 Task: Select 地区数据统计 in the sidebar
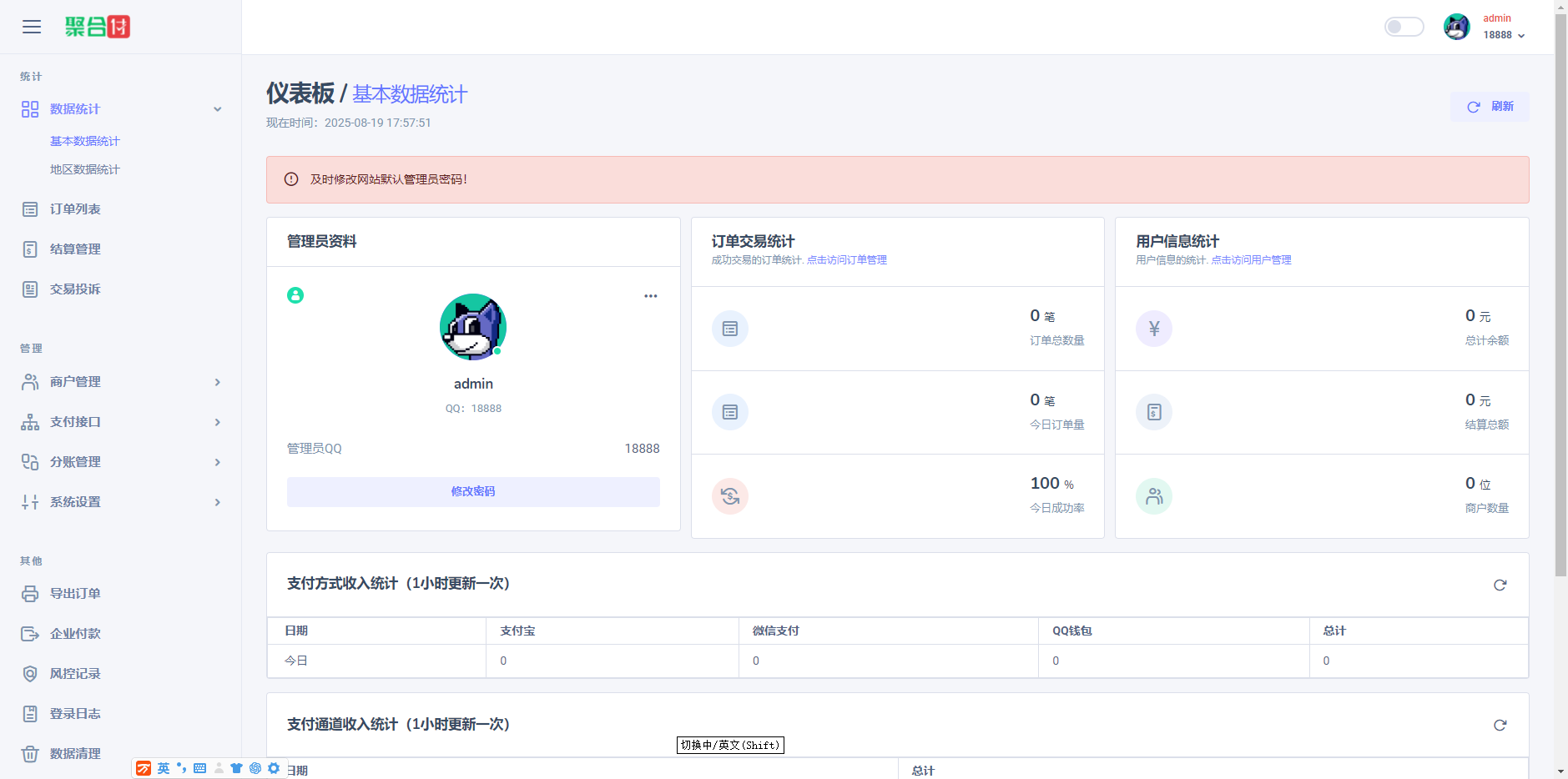pyautogui.click(x=86, y=168)
